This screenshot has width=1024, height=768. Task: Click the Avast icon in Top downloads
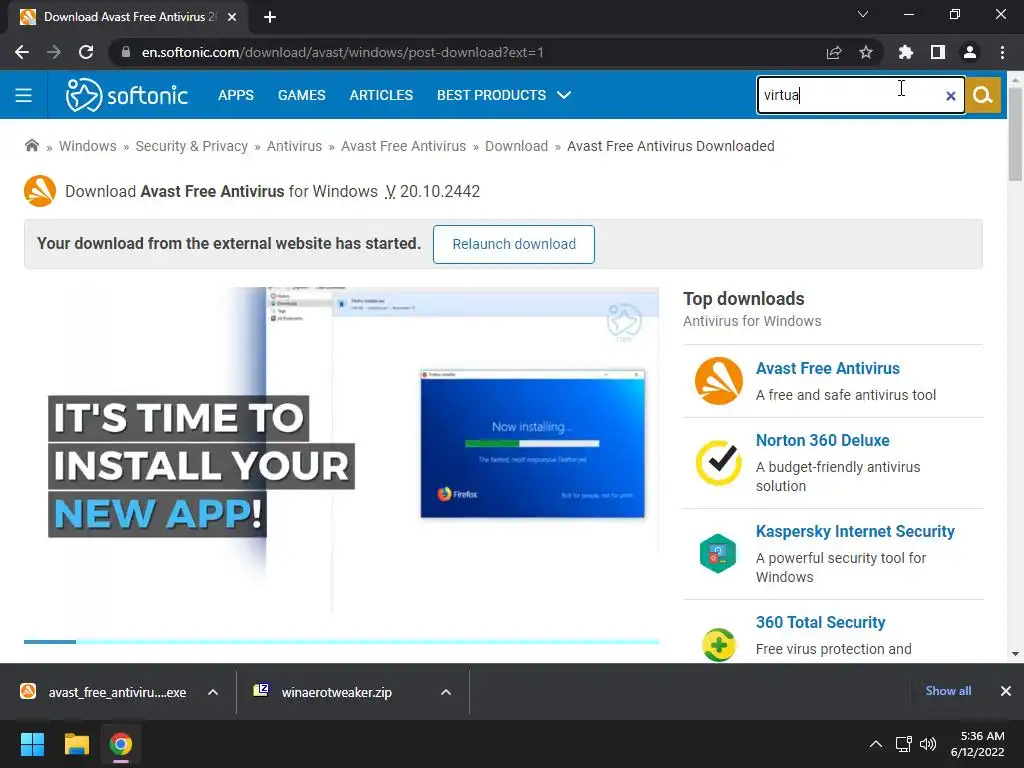[718, 381]
